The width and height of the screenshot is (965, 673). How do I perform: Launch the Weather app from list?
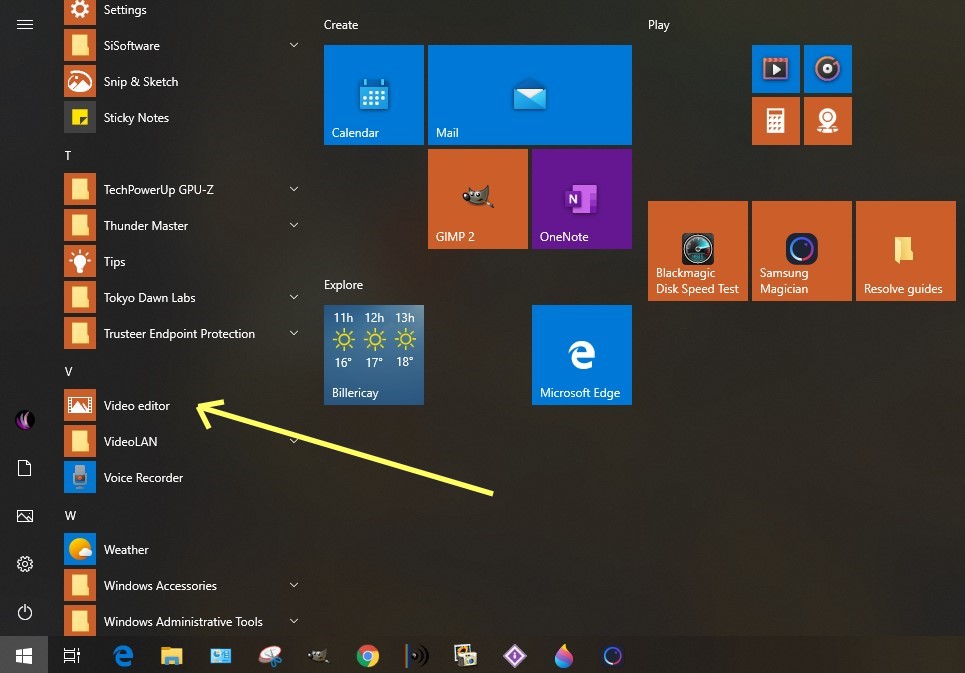182,549
